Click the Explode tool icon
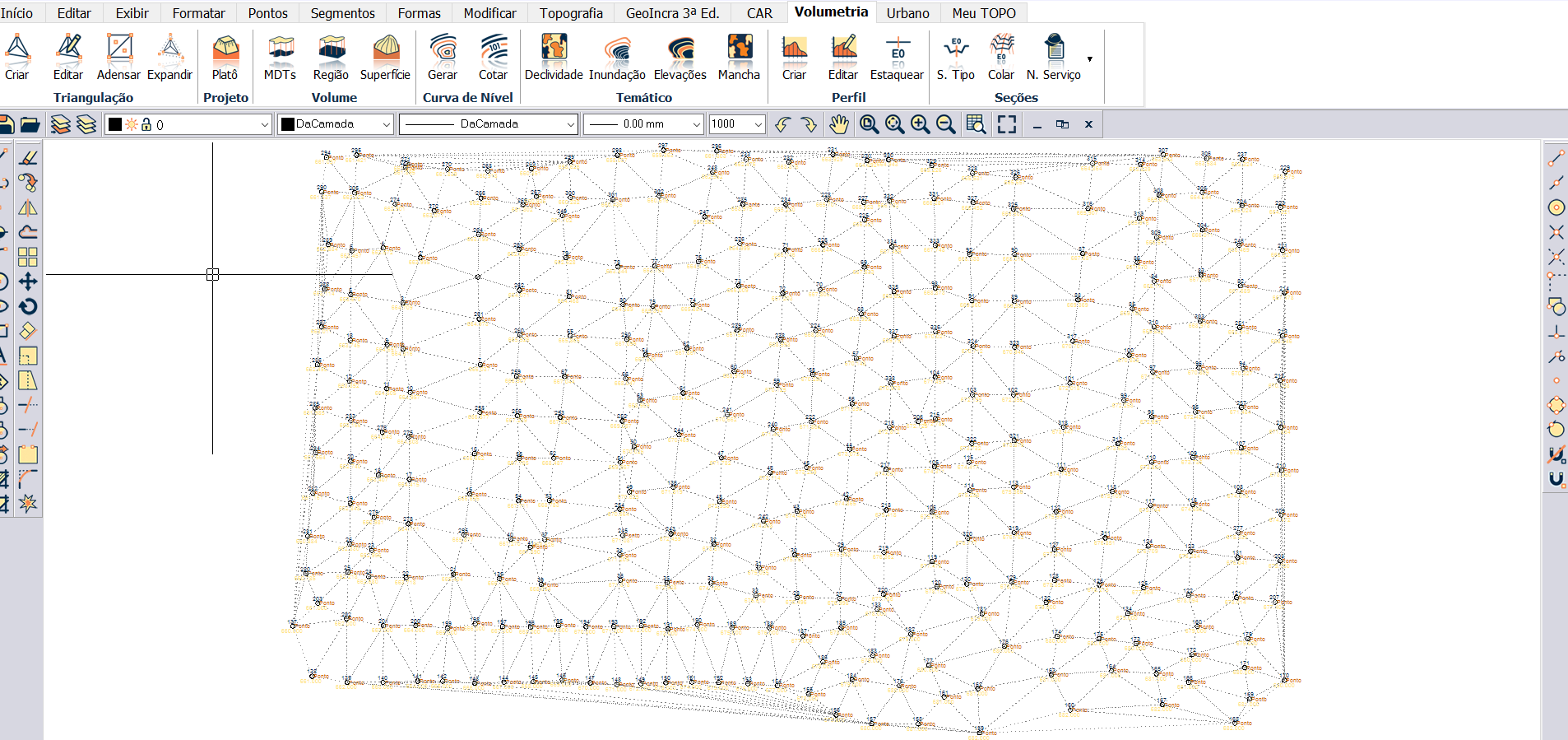 click(28, 504)
